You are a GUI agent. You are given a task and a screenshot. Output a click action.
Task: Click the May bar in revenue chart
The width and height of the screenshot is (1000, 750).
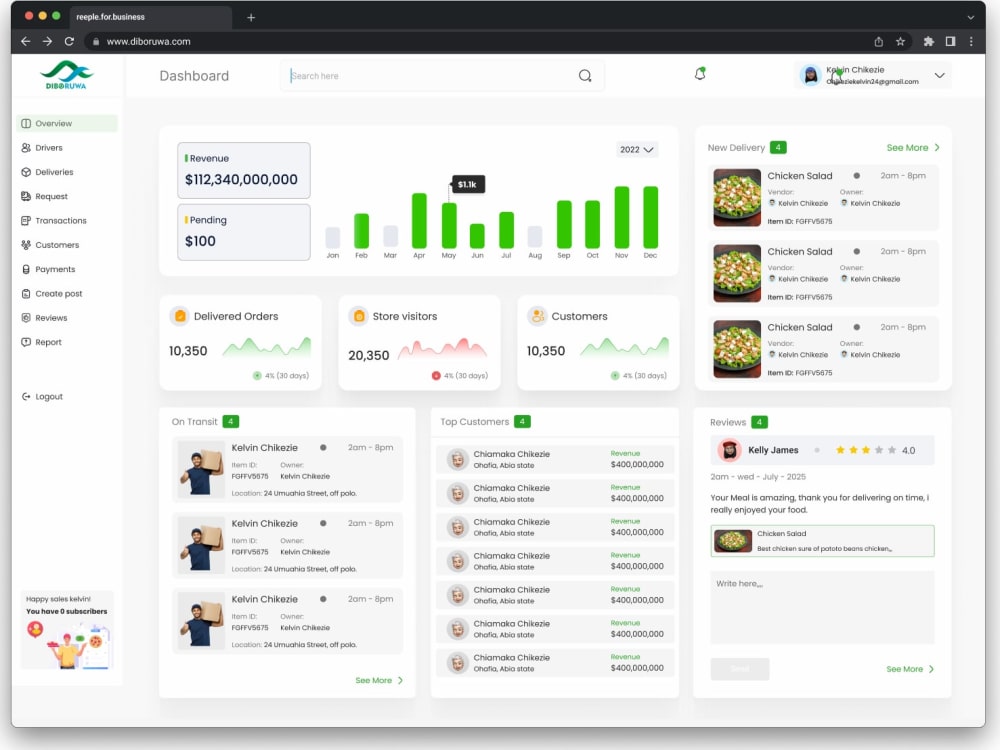click(449, 225)
